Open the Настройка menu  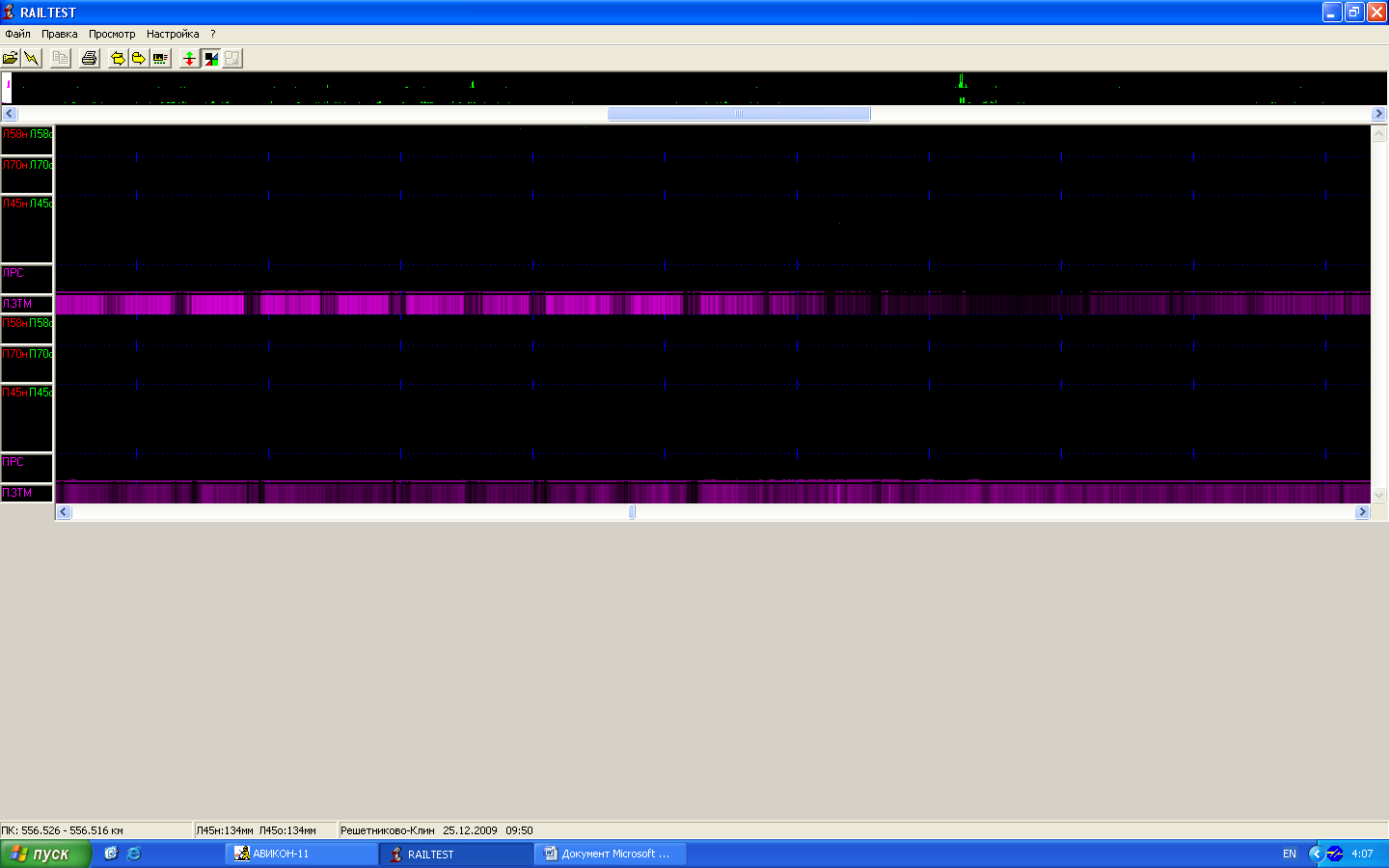173,34
